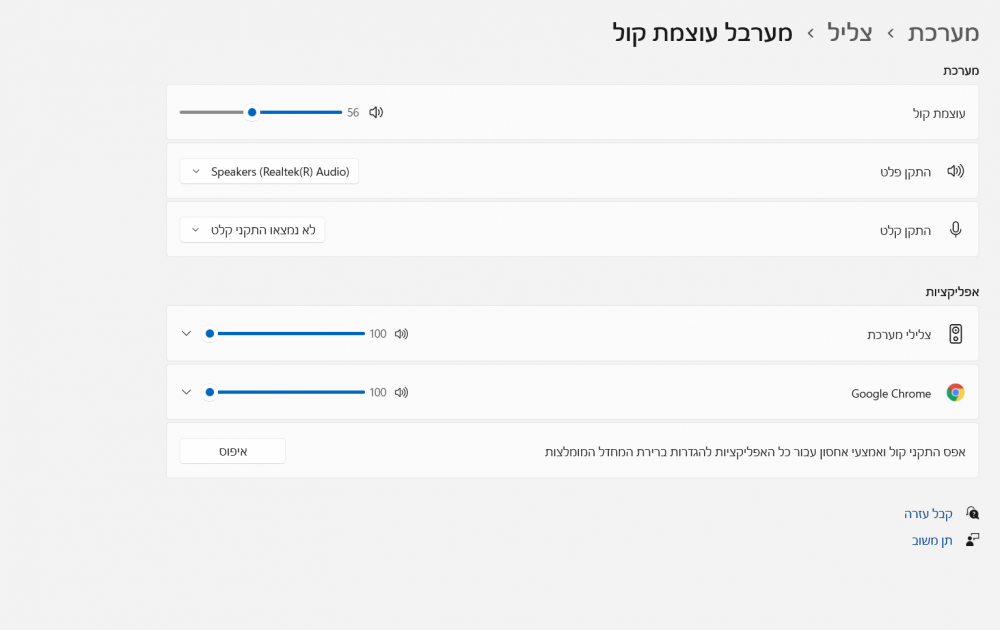Mute the system sounds (צלילי מערכת) speaker icon
This screenshot has height=630, width=1000.
tap(401, 333)
